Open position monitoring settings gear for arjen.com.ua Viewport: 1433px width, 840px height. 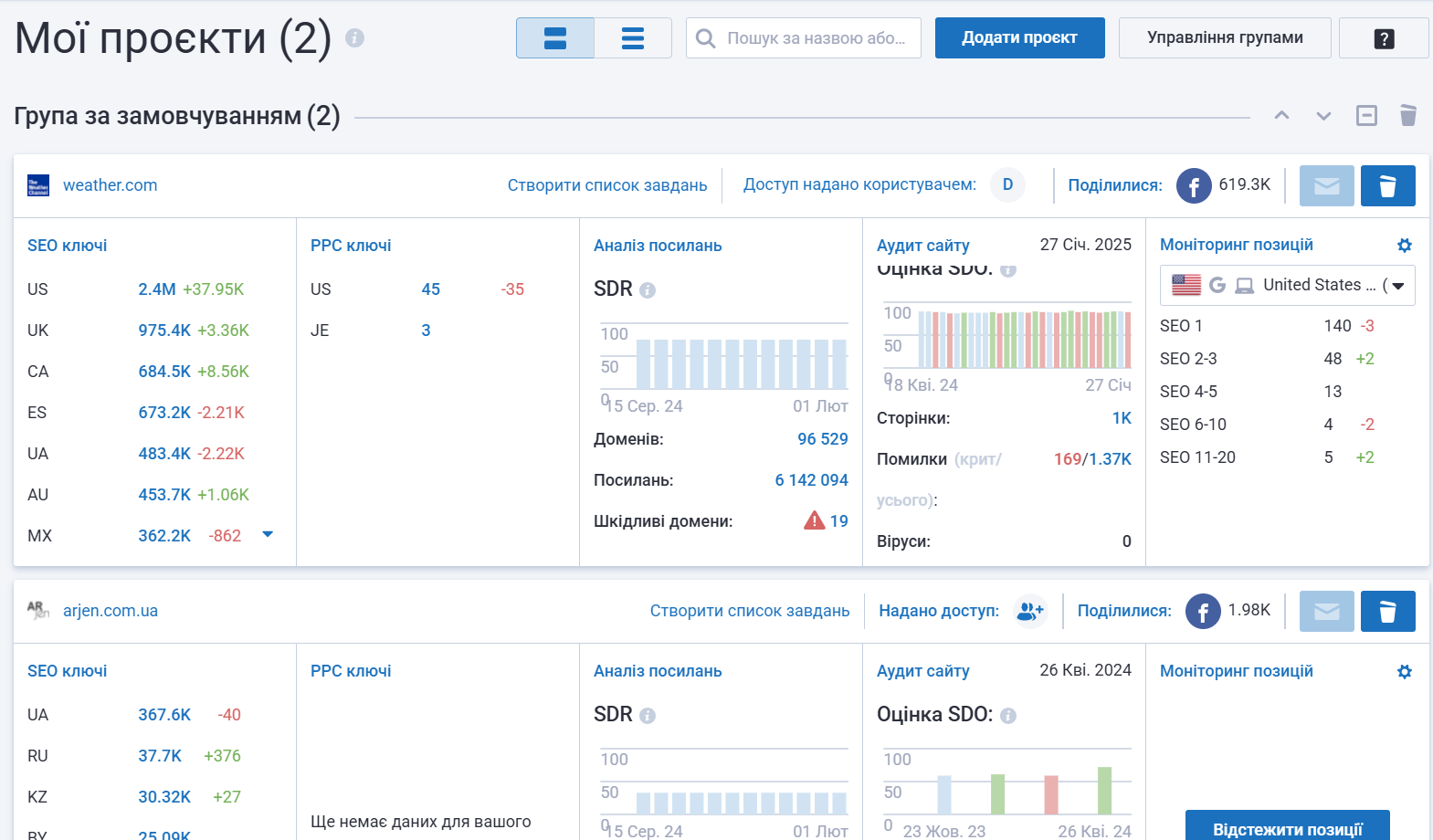[1405, 671]
